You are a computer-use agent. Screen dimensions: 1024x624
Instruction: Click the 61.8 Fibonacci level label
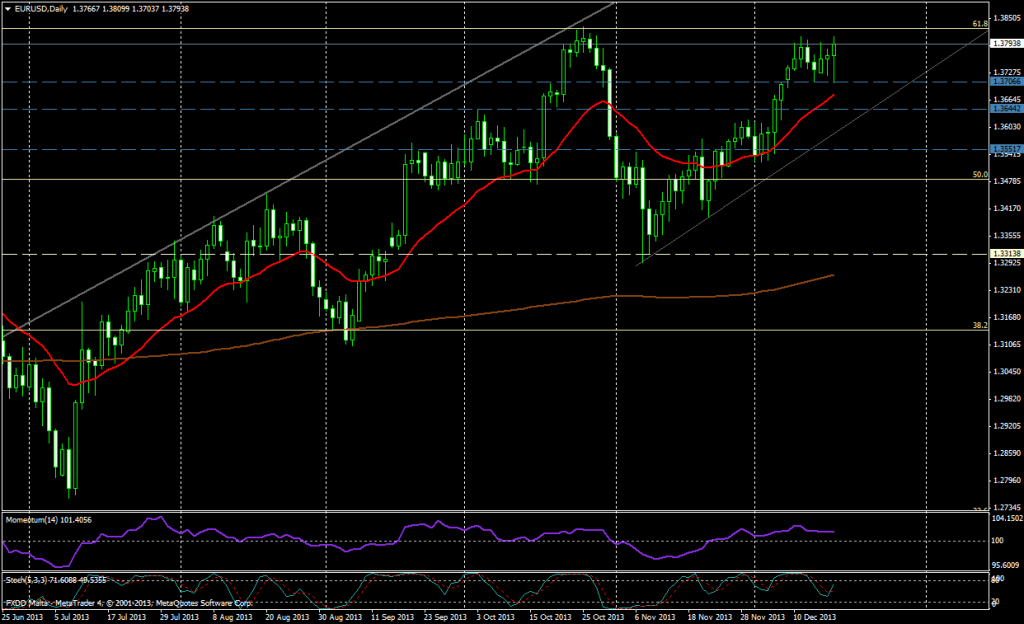(980, 23)
